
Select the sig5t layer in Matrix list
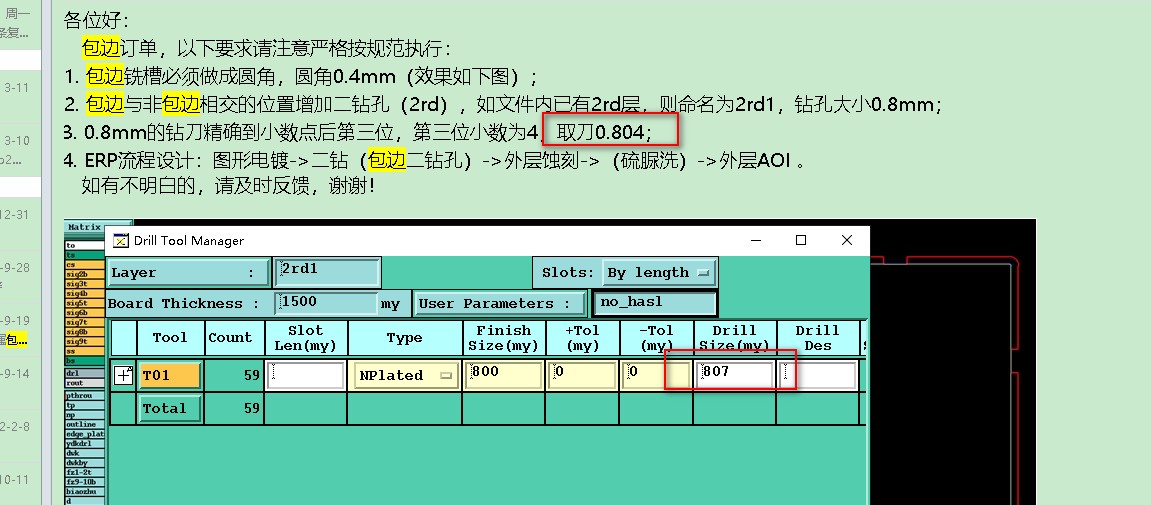point(84,303)
